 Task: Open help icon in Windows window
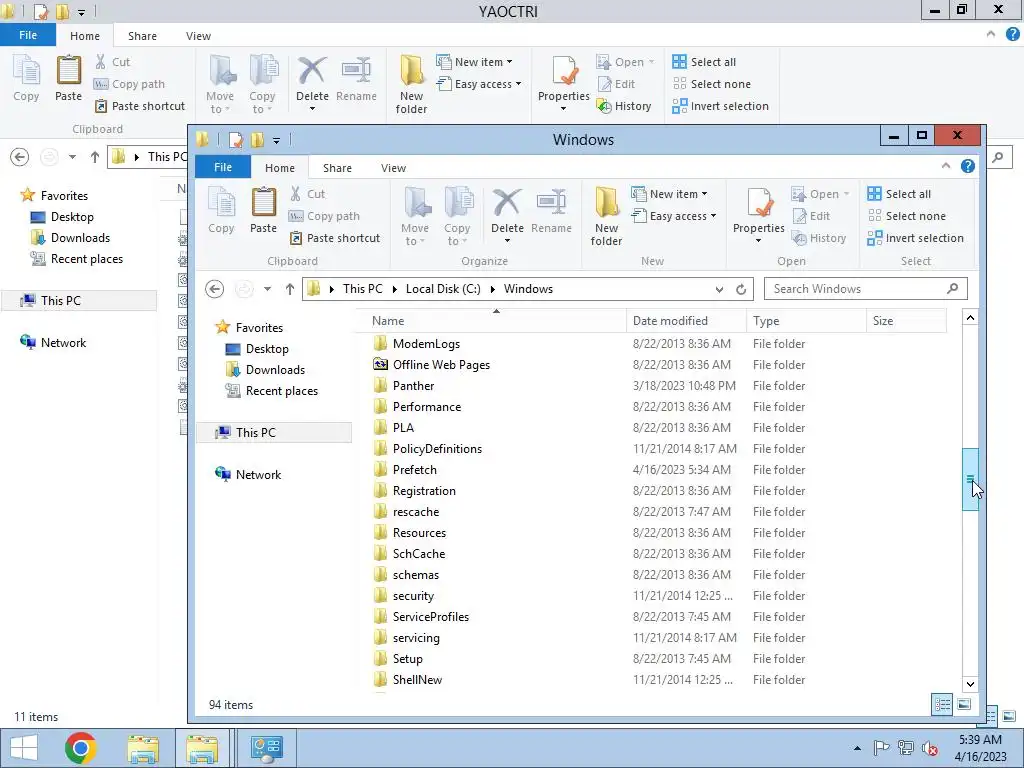pos(968,167)
